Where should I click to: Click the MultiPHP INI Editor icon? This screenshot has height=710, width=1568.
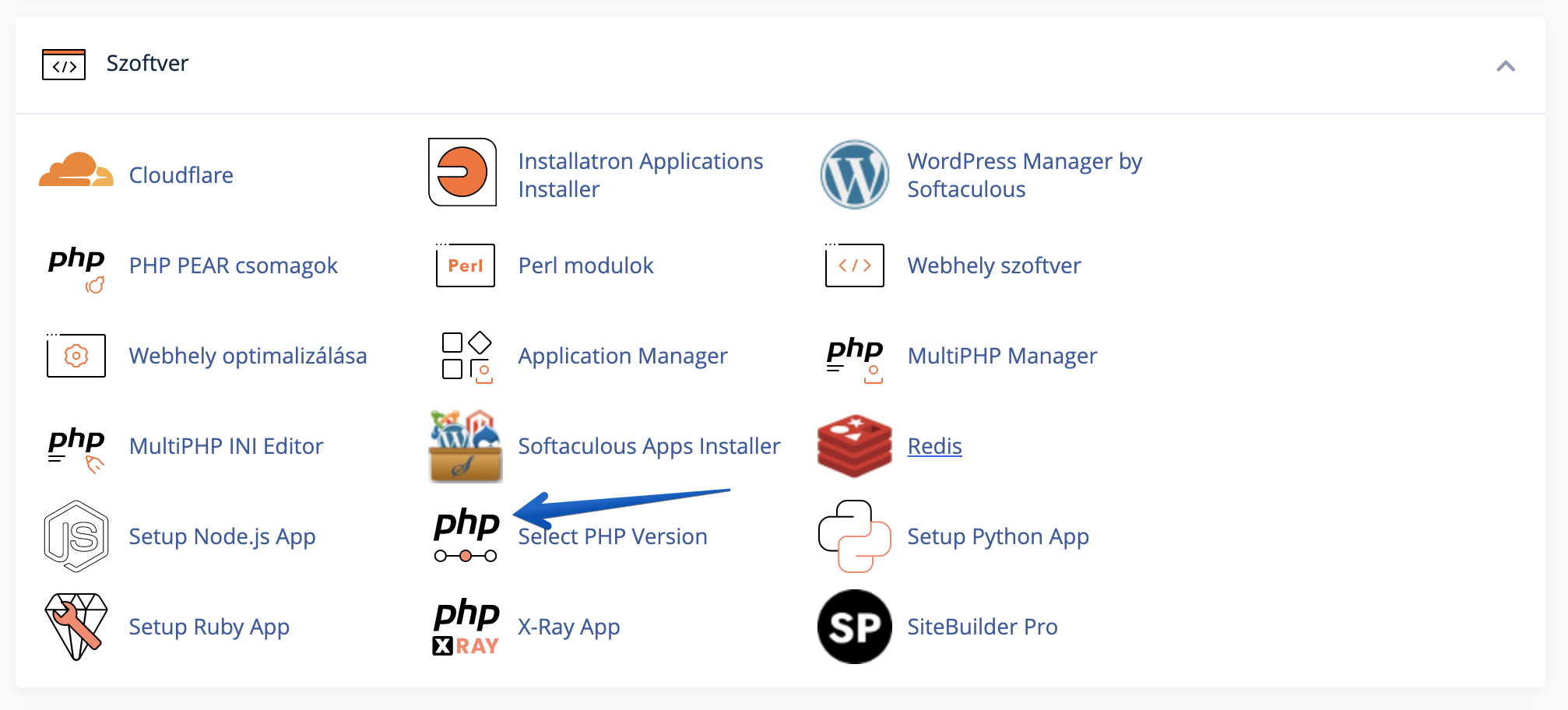coord(76,449)
